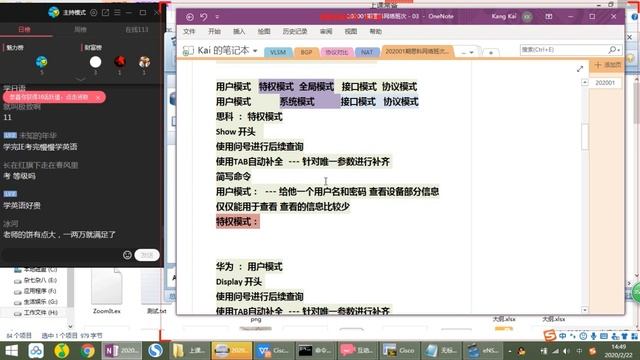Click the 发送 send button
Screen dimensions: 640x360
coord(147,255)
